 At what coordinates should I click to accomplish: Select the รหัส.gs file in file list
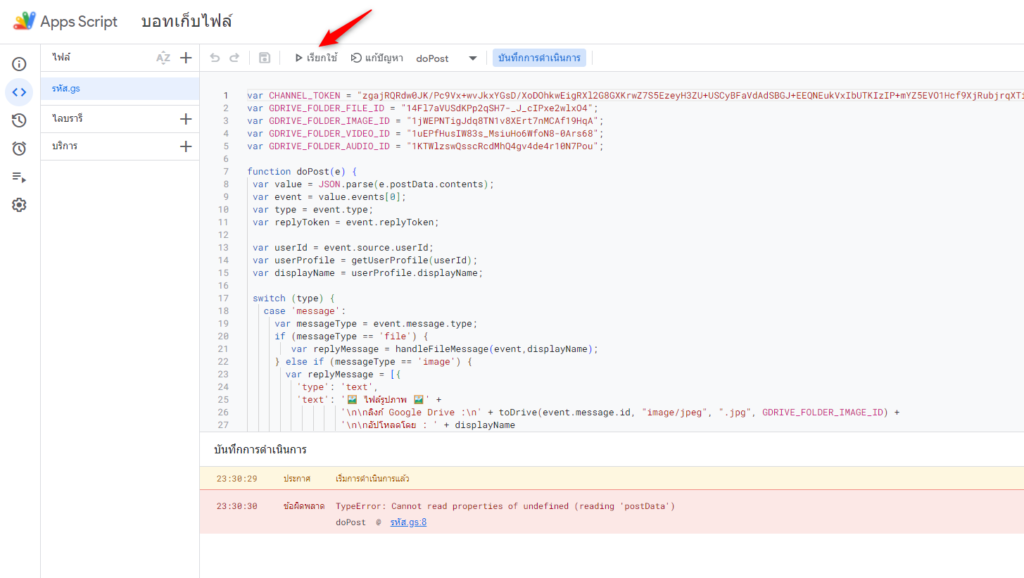pos(68,88)
